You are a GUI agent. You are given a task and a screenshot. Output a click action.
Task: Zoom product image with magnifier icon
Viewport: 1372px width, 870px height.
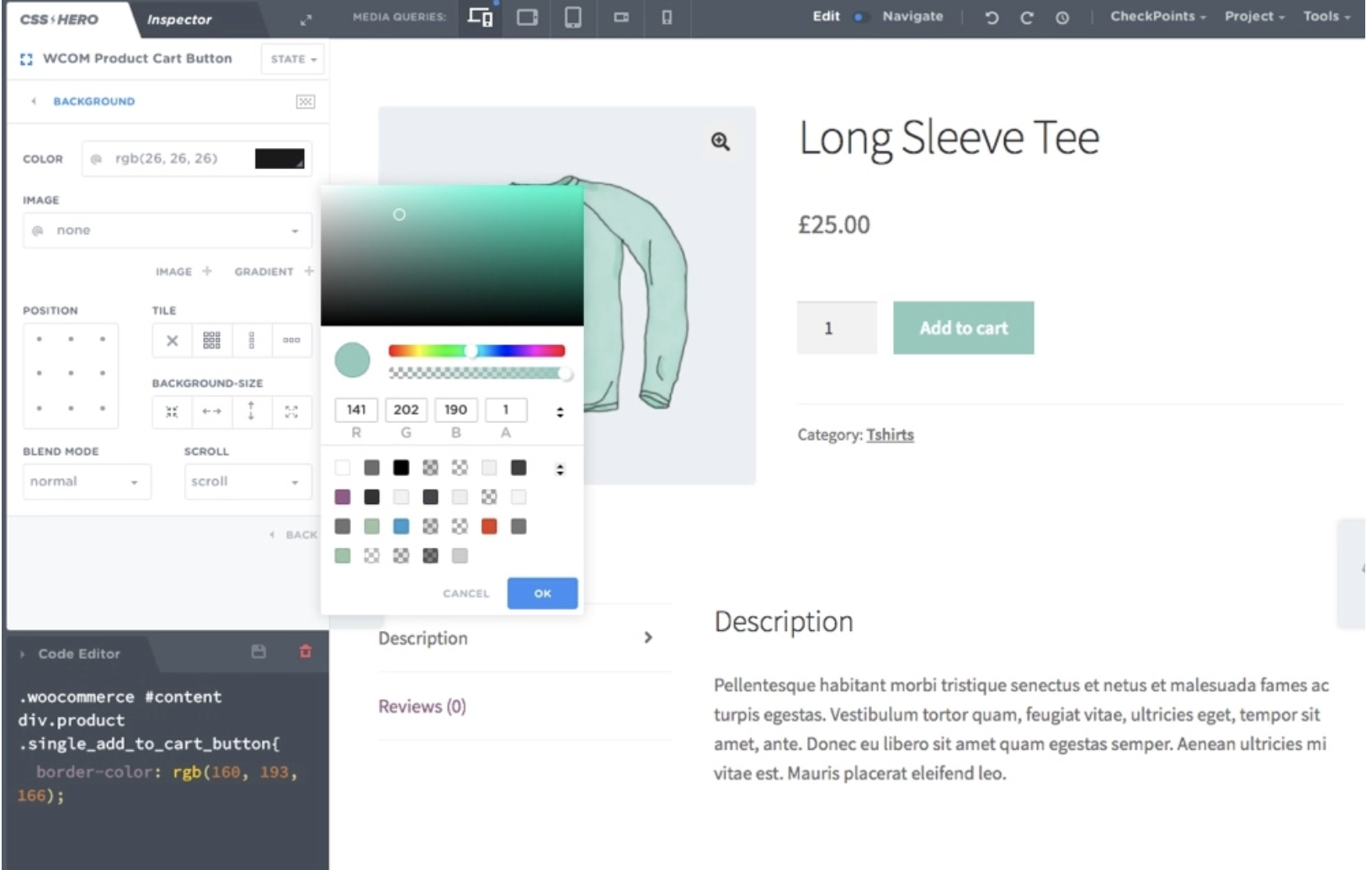point(721,141)
